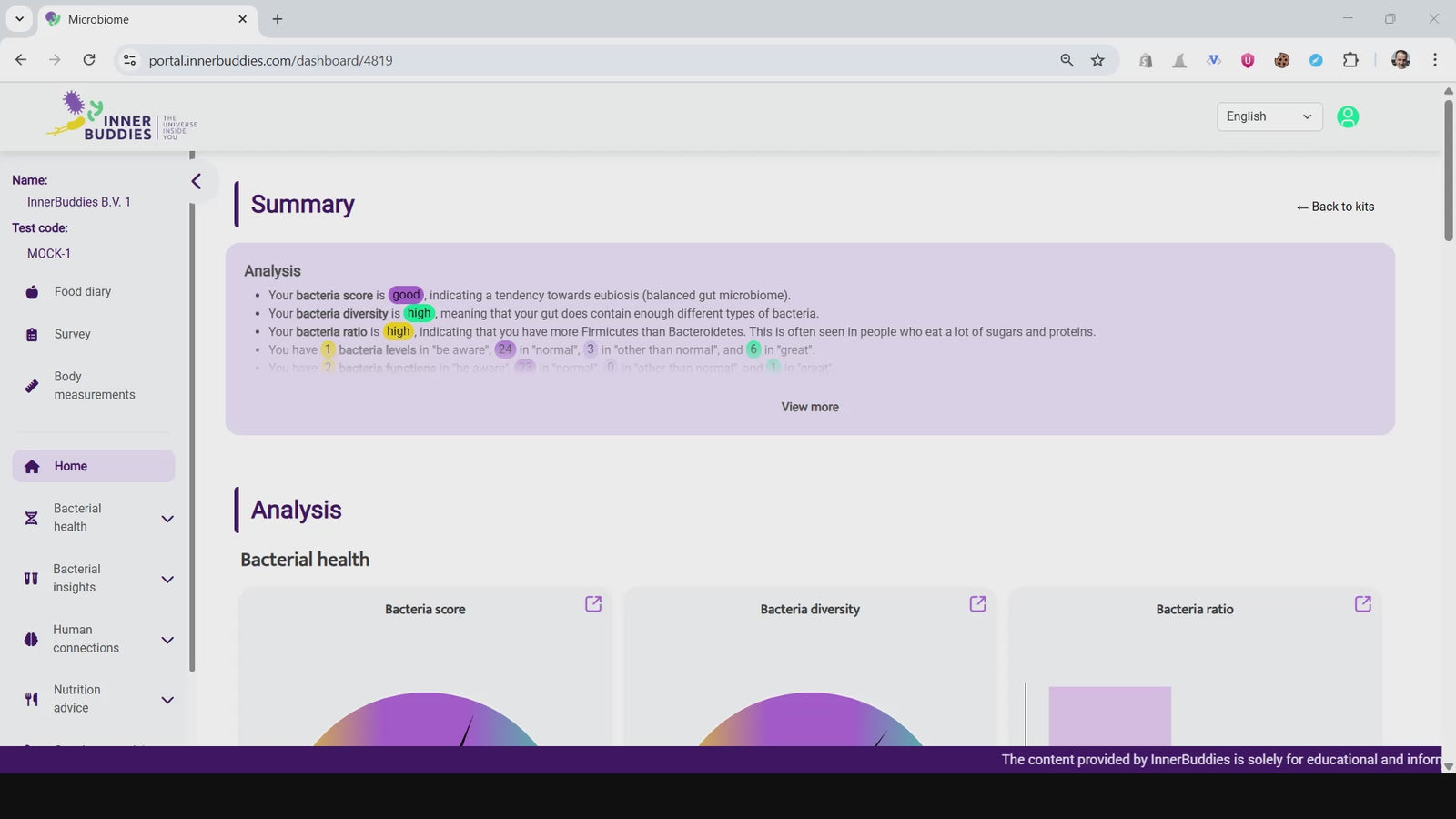Expand the Bacterial health menu
Image resolution: width=1456 pixels, height=819 pixels.
[167, 519]
